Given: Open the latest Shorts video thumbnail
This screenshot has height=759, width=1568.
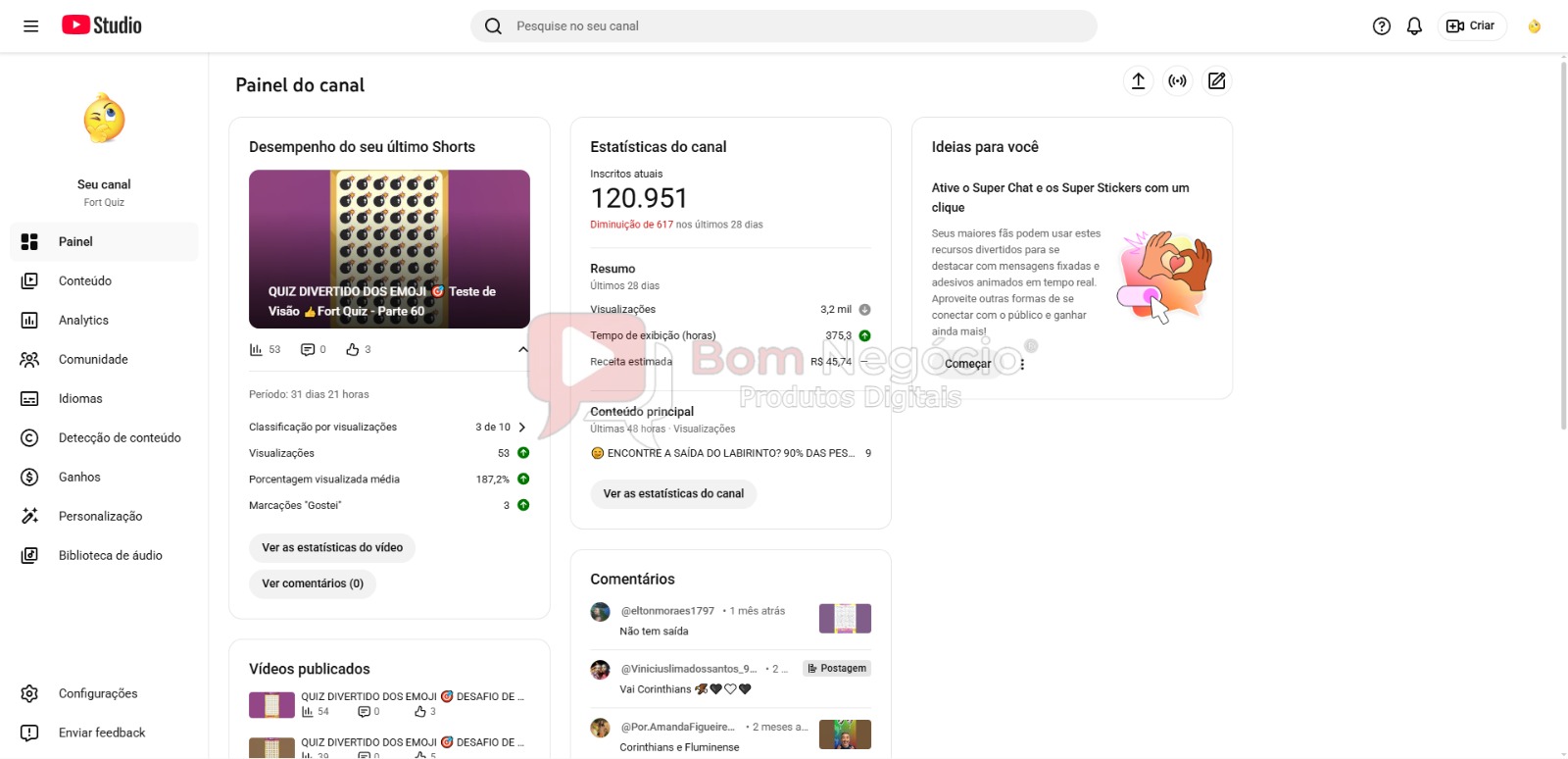Looking at the screenshot, I should tap(389, 249).
